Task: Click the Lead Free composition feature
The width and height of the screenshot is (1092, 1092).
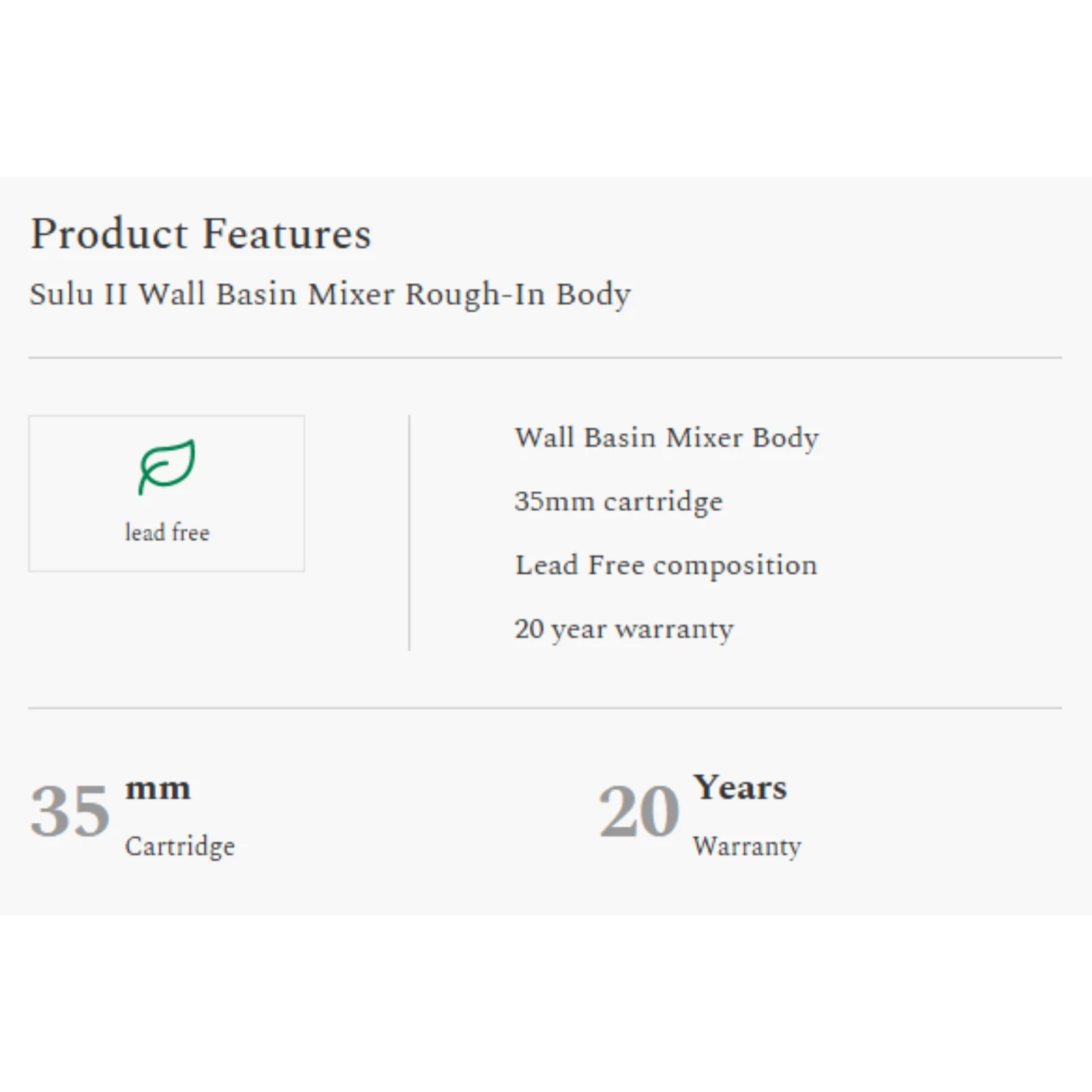Action: point(665,565)
